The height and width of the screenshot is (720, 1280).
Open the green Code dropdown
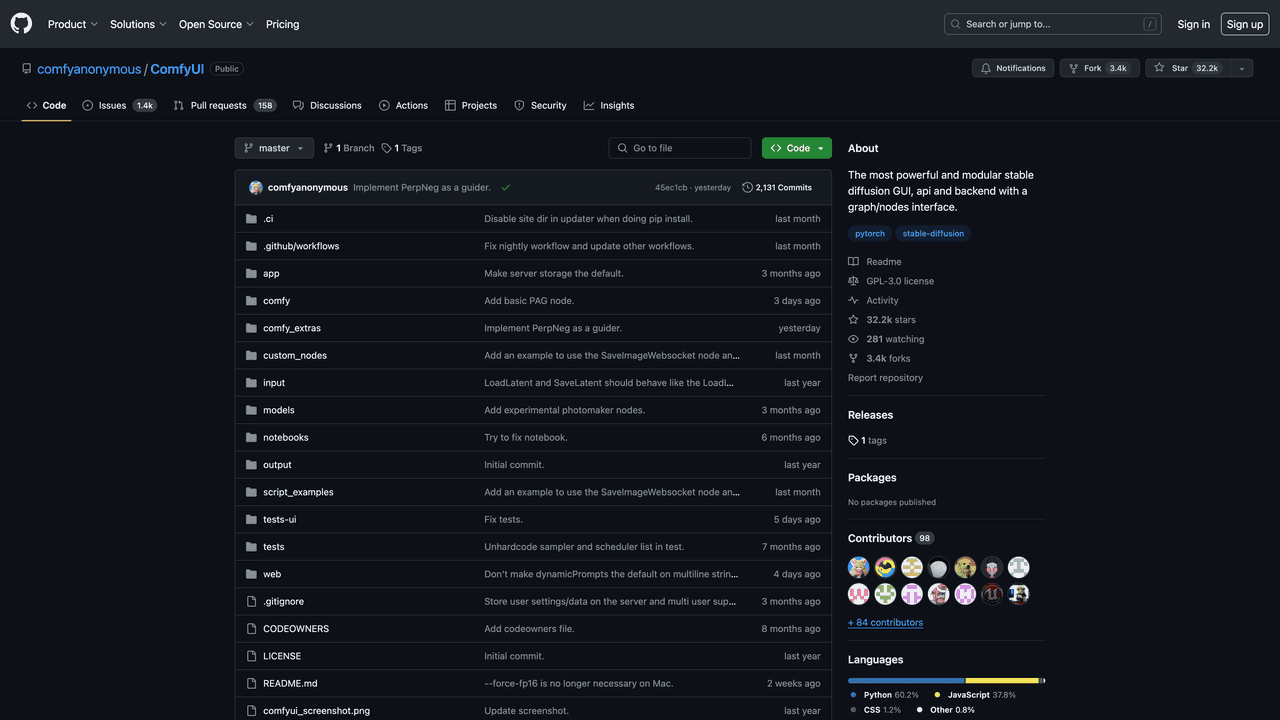[x=797, y=148]
